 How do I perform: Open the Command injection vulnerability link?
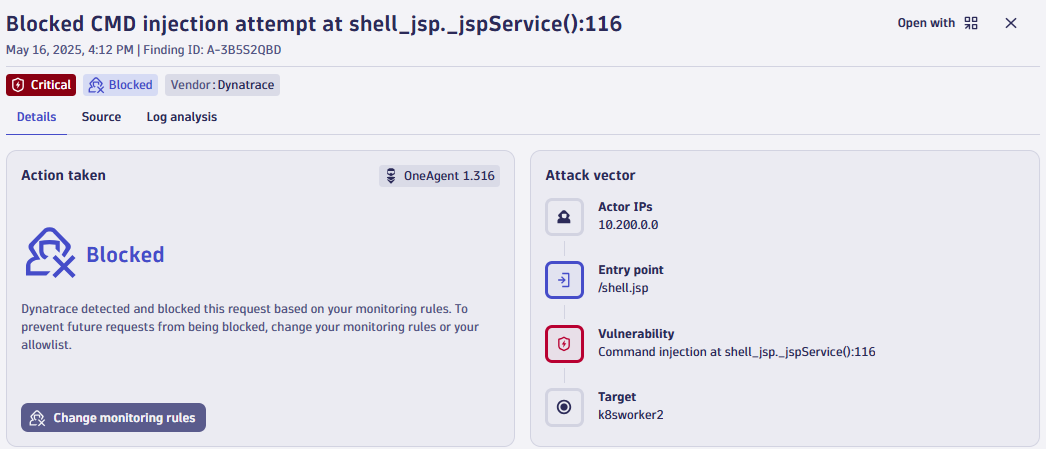click(736, 352)
